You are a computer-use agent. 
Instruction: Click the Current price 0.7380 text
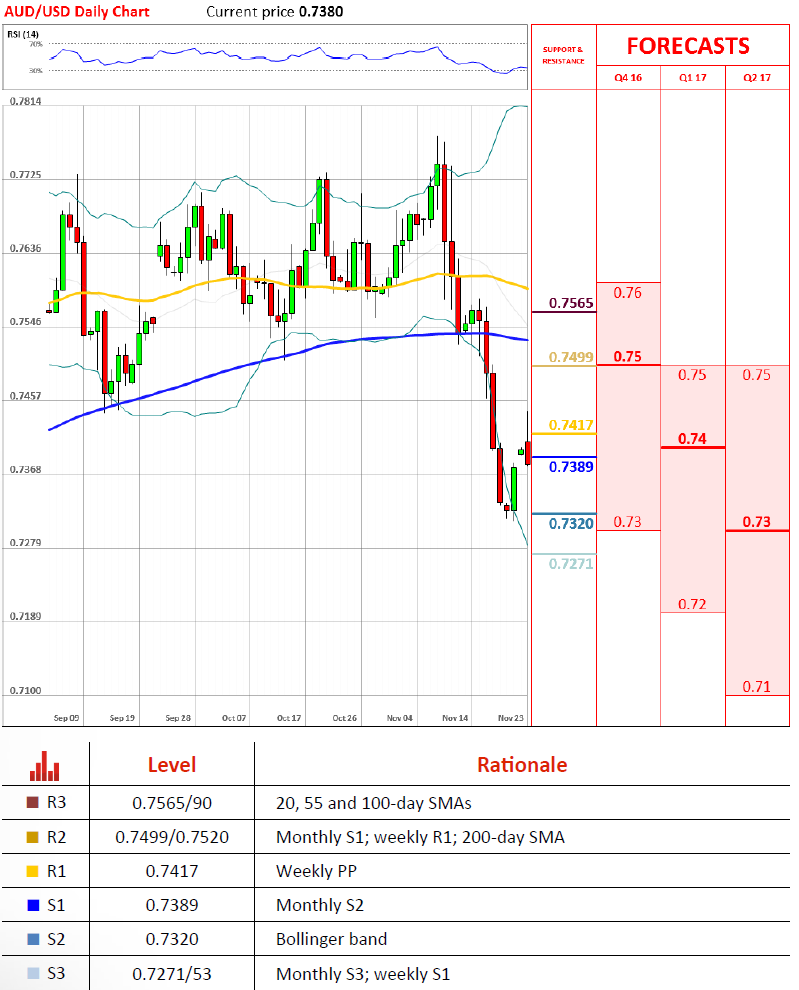pos(275,11)
